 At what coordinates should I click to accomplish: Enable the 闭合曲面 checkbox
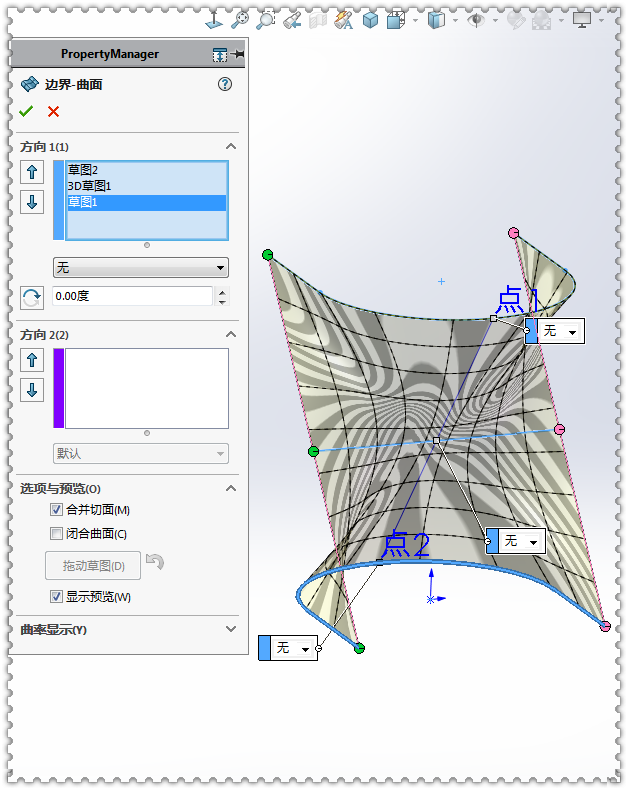(x=57, y=534)
